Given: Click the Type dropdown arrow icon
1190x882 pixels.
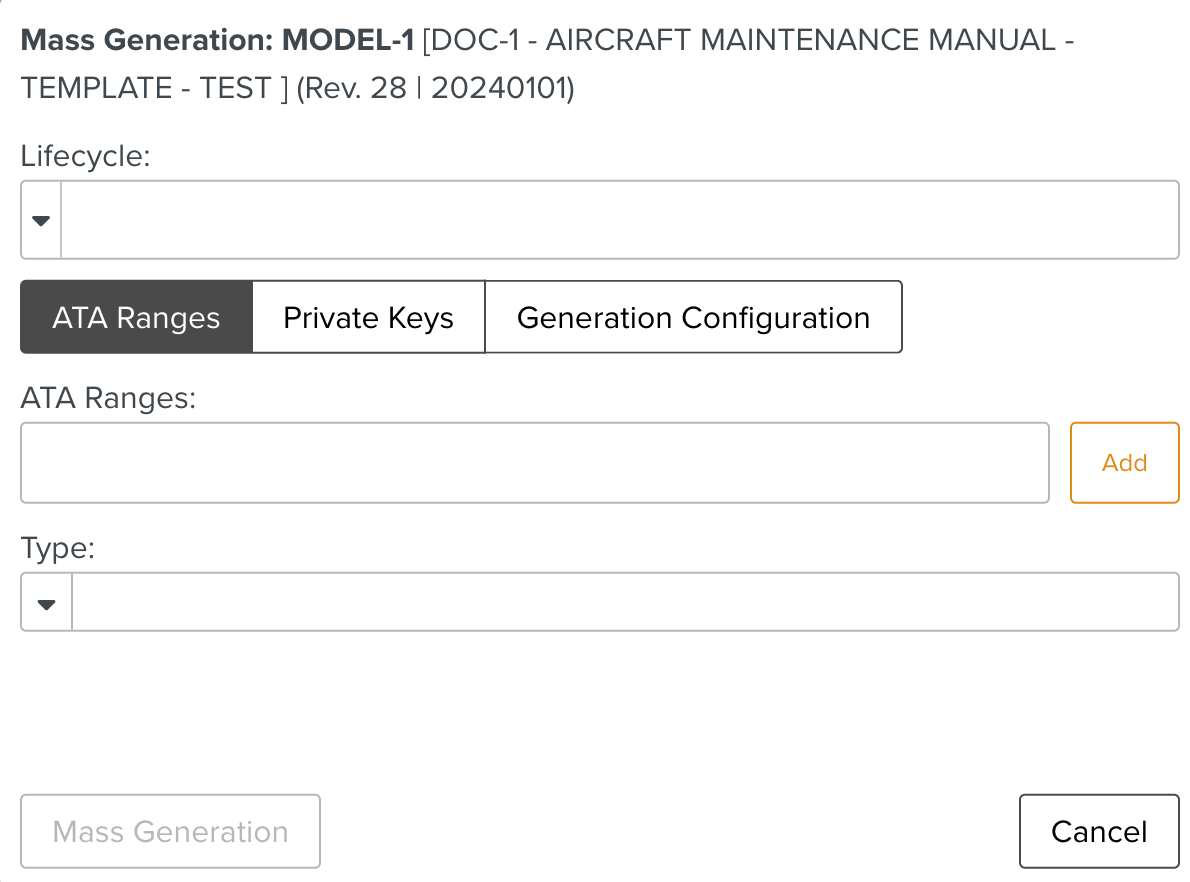Looking at the screenshot, I should 46,603.
